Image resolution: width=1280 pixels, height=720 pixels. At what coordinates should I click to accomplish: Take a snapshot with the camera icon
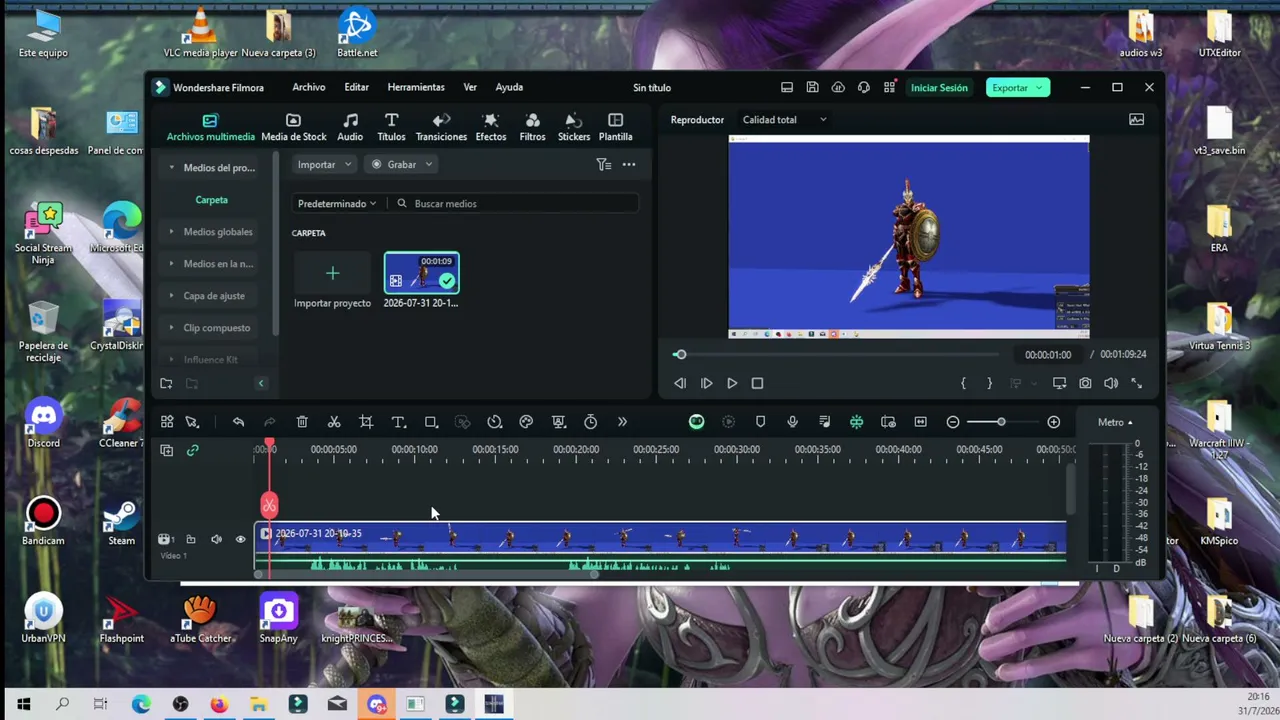[1085, 383]
